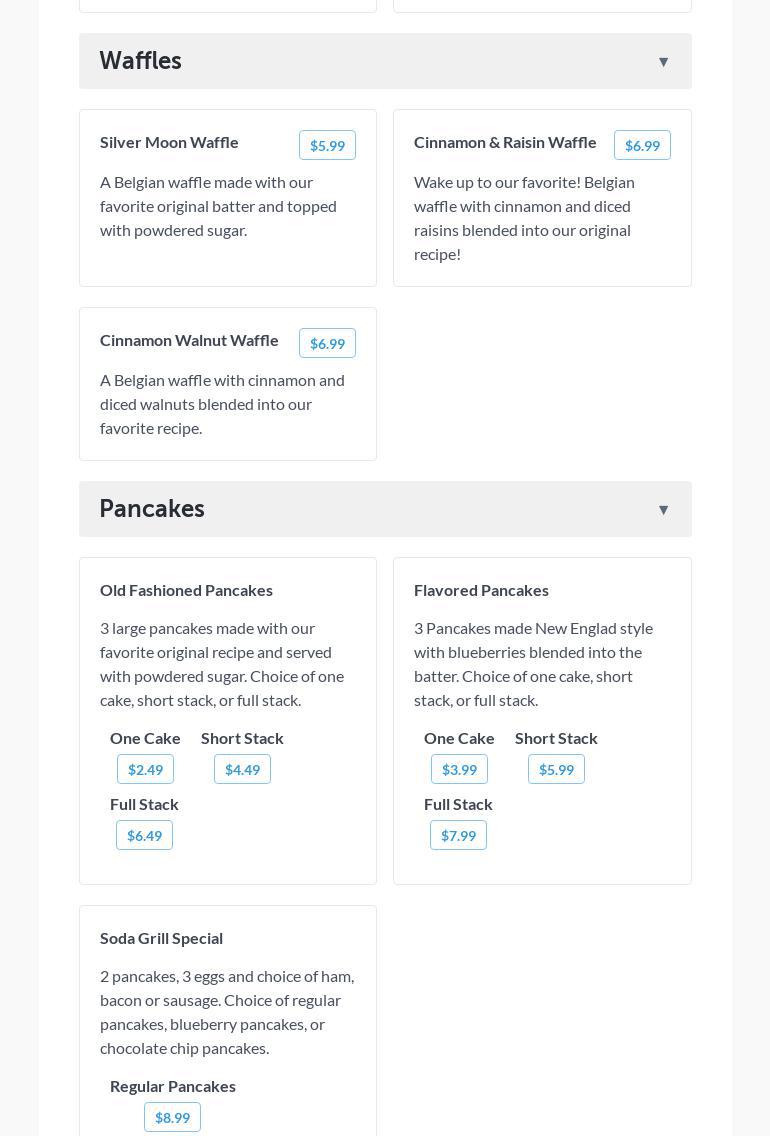This screenshot has height=1136, width=770.
Task: Choose Flavored Pancakes Short Stack $5.99
Action: [x=556, y=770]
